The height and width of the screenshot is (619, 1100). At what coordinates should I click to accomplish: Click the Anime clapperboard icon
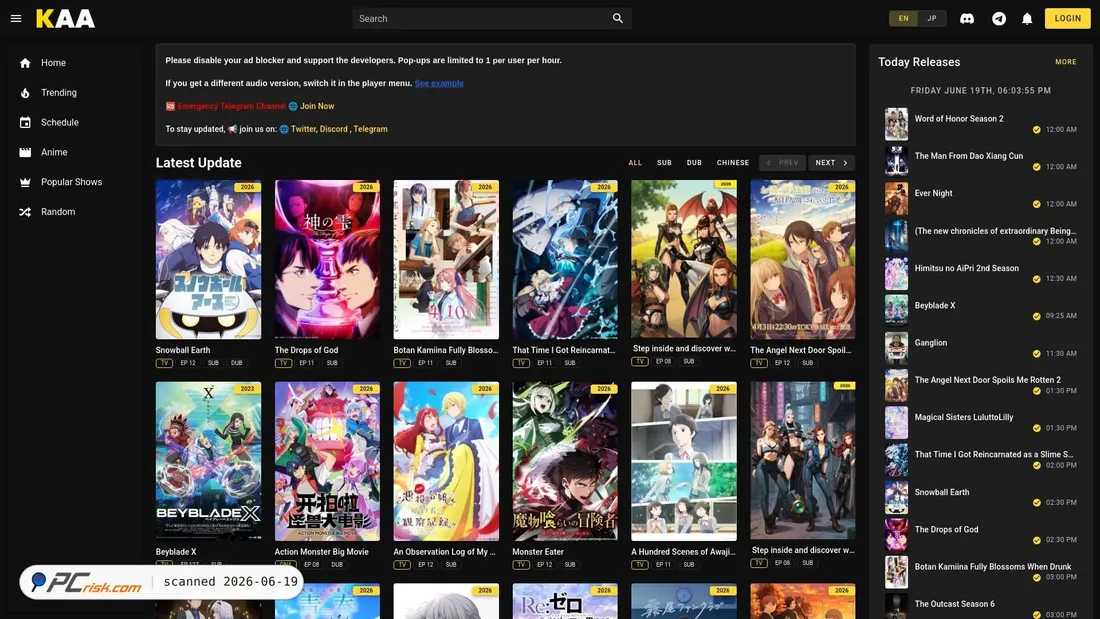click(x=25, y=152)
